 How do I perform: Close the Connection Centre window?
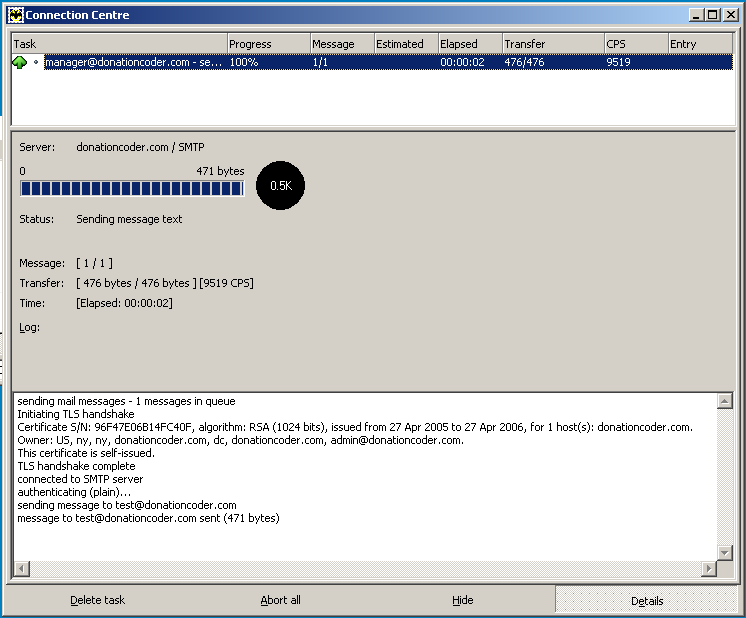click(x=730, y=15)
